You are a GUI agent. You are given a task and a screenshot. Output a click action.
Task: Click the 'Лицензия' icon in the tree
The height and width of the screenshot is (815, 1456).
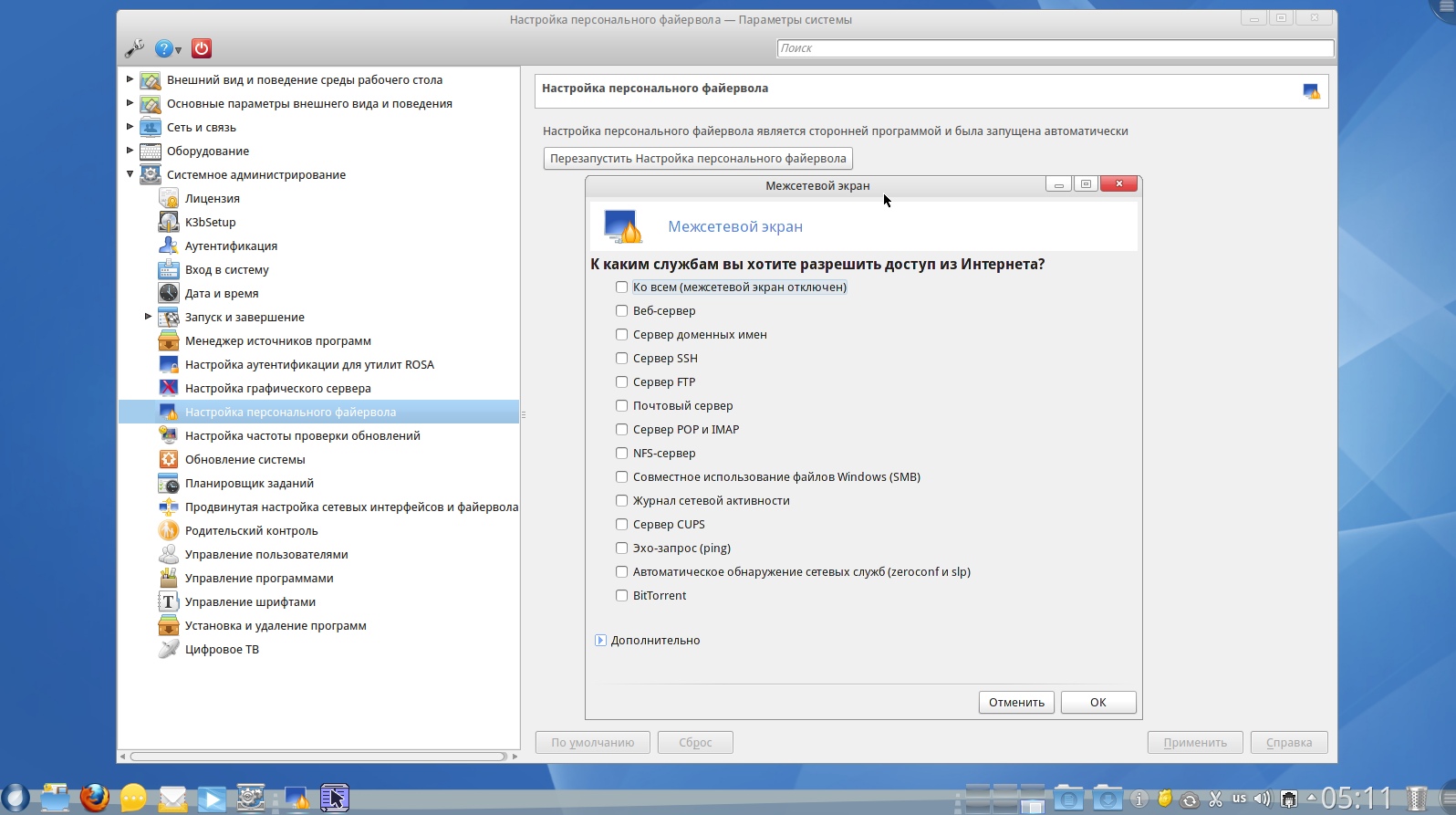[169, 198]
